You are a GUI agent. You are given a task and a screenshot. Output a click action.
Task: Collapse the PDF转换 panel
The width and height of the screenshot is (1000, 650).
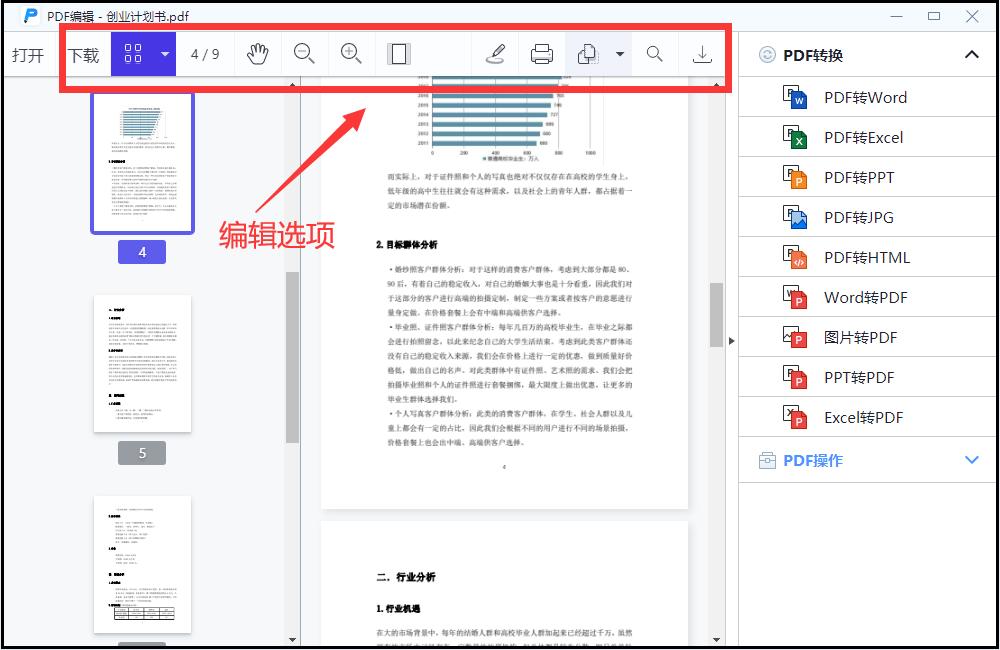pos(971,55)
